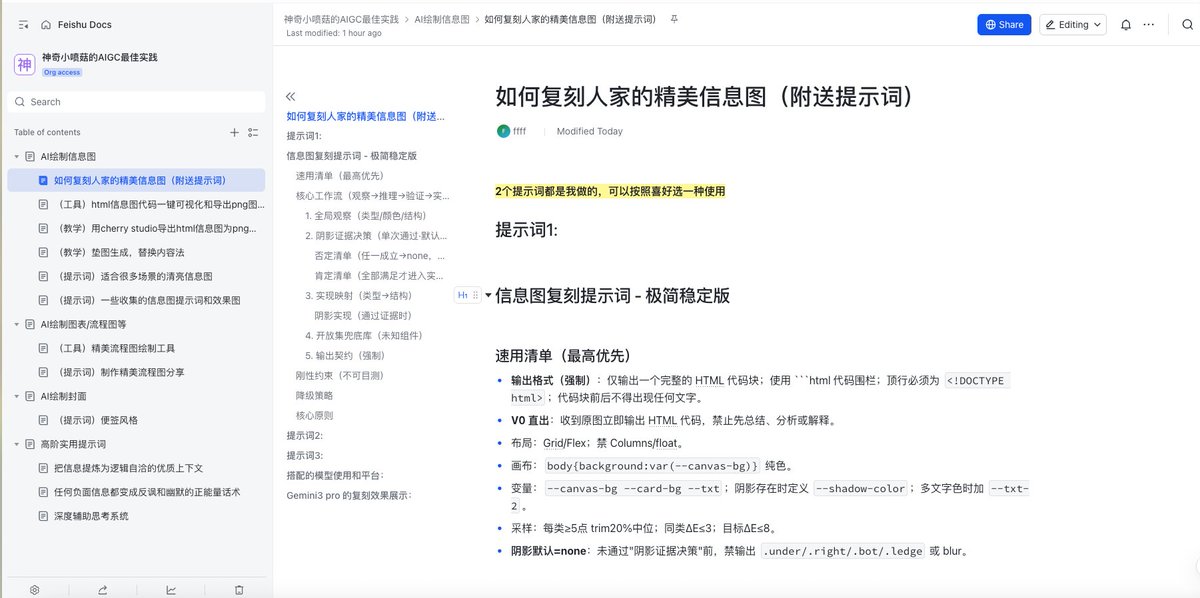The height and width of the screenshot is (598, 1200).
Task: Collapse the left sidebar with the toggle icon
Action: 22,25
